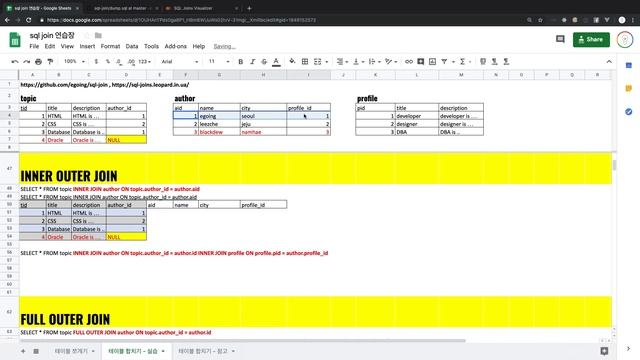Screen dimensions: 640x360
Task: Open the Help menu
Action: coord(199,47)
